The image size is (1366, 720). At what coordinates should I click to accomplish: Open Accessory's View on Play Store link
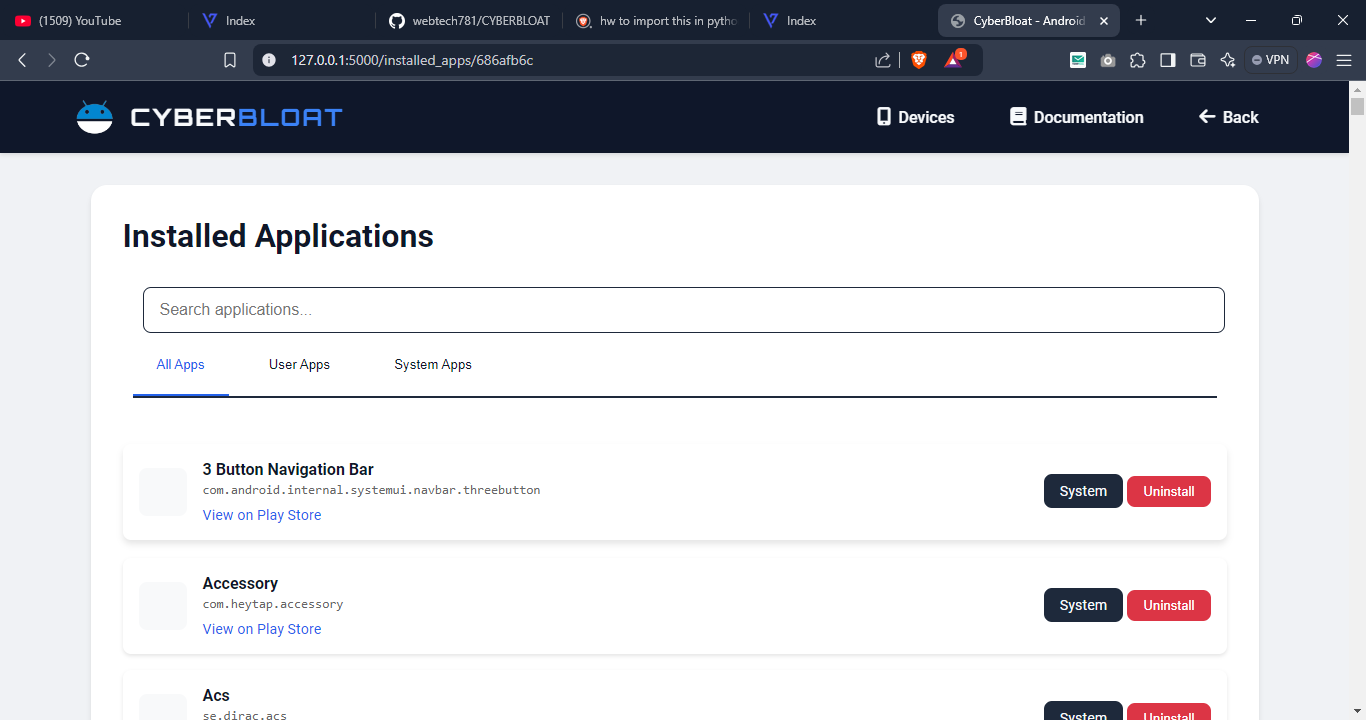tap(262, 629)
